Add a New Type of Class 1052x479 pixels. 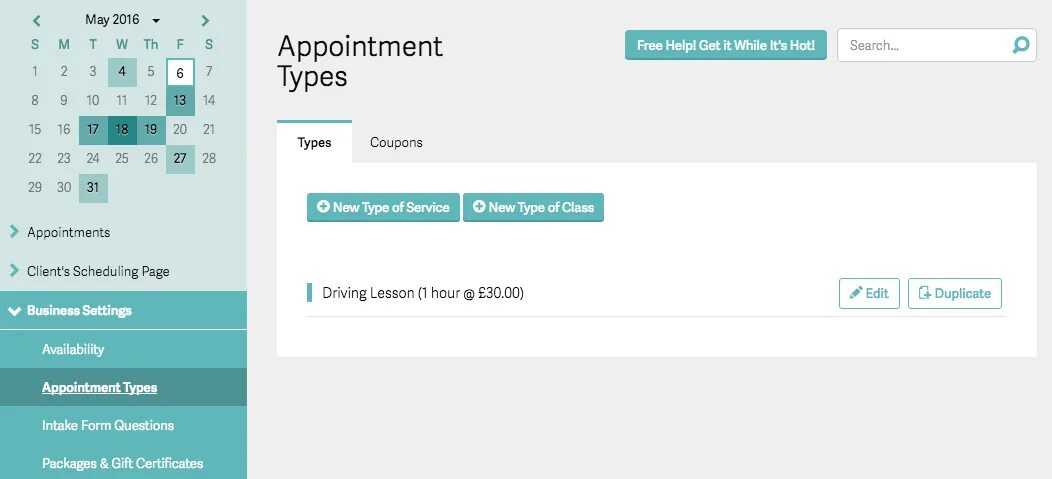(533, 207)
